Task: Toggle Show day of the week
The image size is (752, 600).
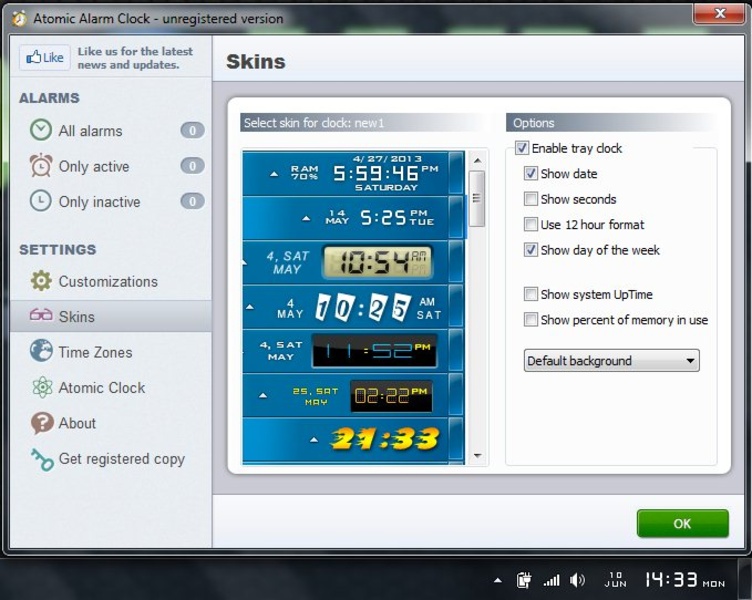Action: [x=530, y=249]
